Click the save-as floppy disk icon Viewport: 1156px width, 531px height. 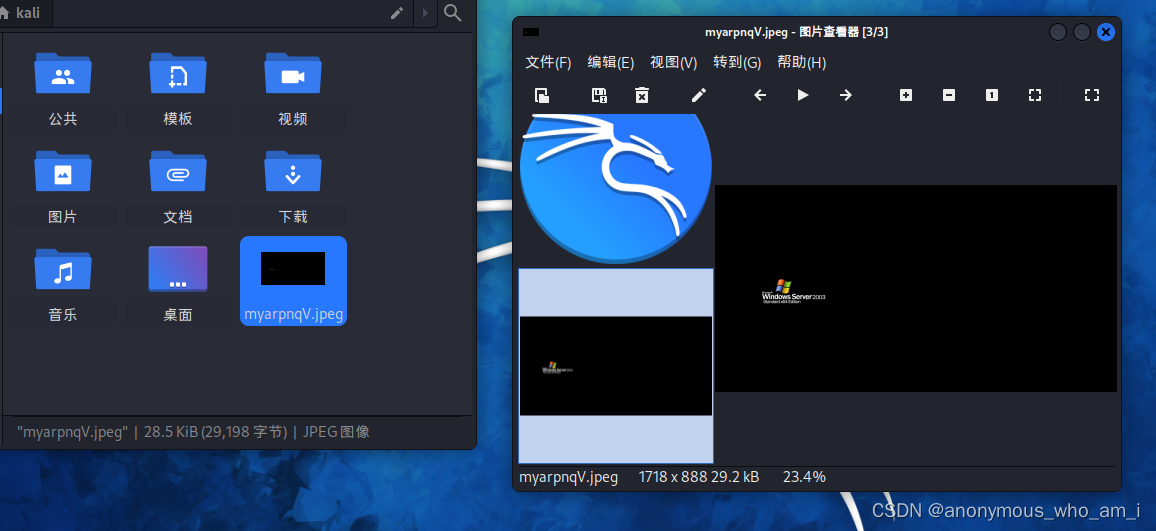click(x=599, y=95)
